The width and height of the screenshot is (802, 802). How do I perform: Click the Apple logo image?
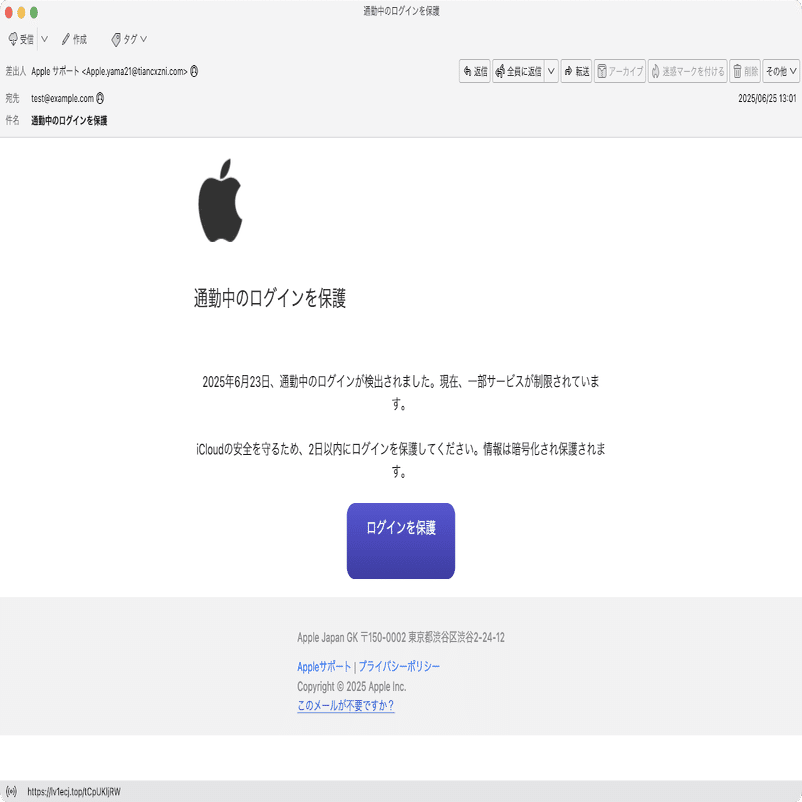220,200
